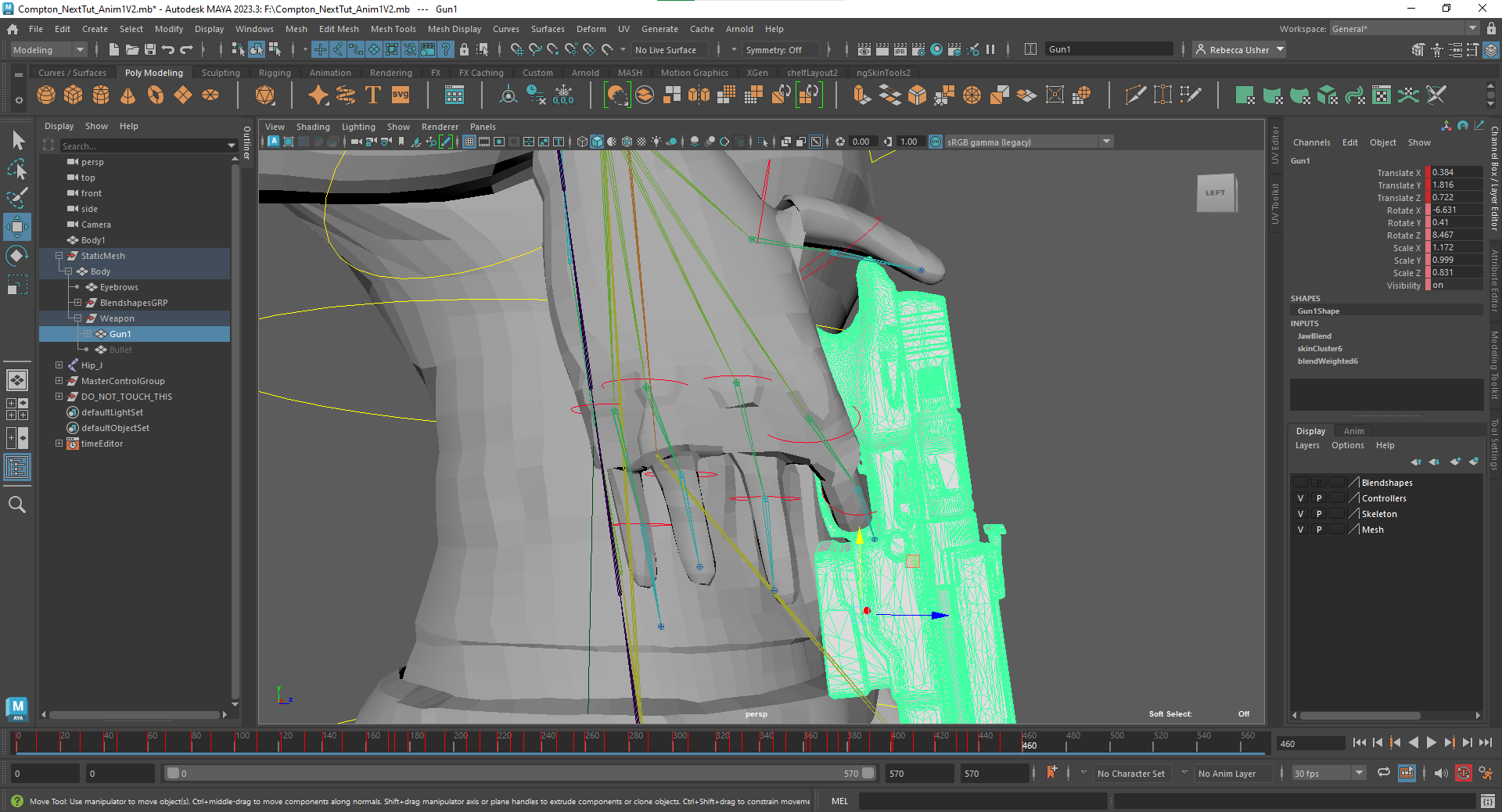Screen dimensions: 1502x812
Task: Select the Move tool in the toolbox
Action: (17, 227)
